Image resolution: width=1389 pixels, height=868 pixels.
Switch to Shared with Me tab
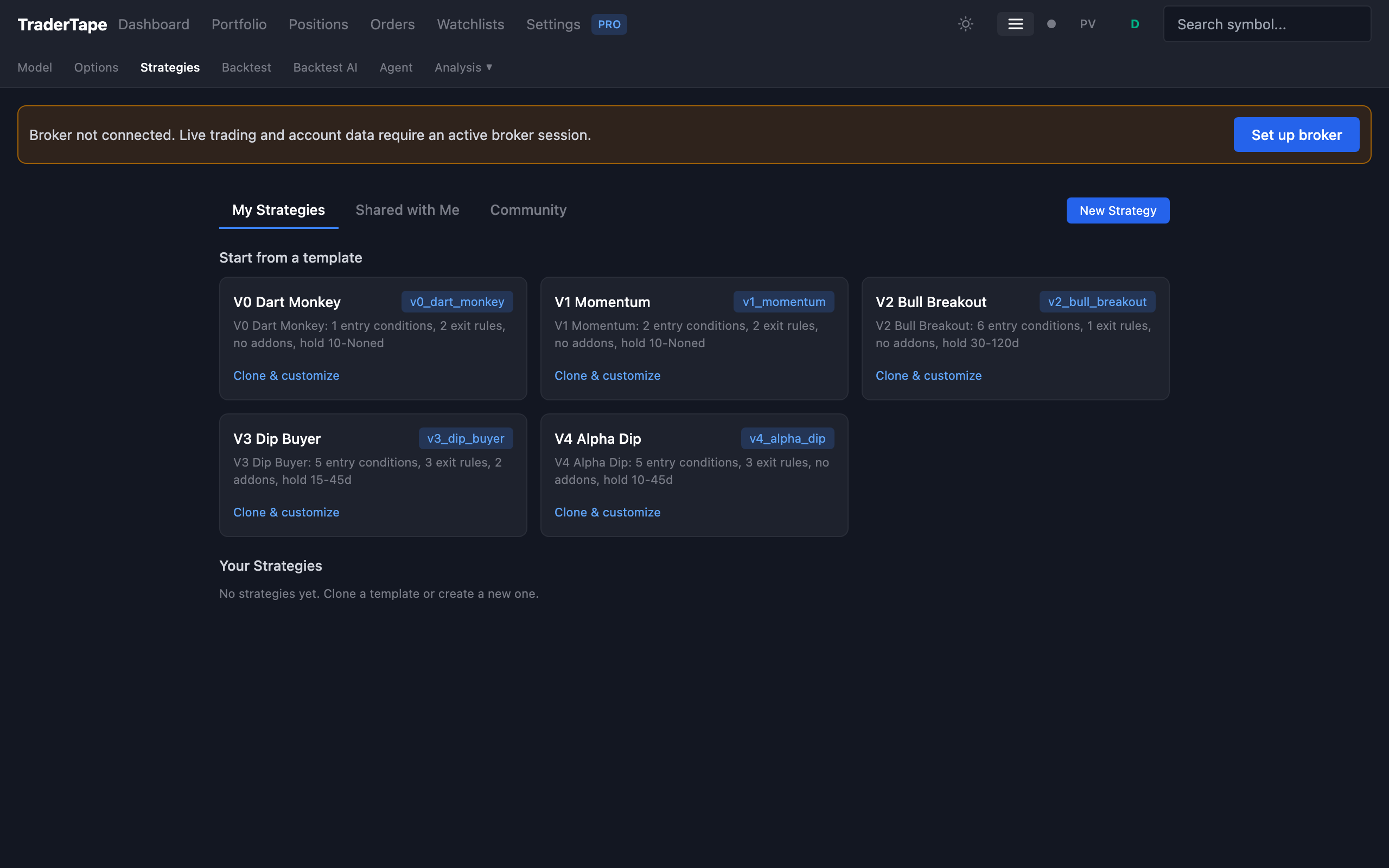(407, 210)
